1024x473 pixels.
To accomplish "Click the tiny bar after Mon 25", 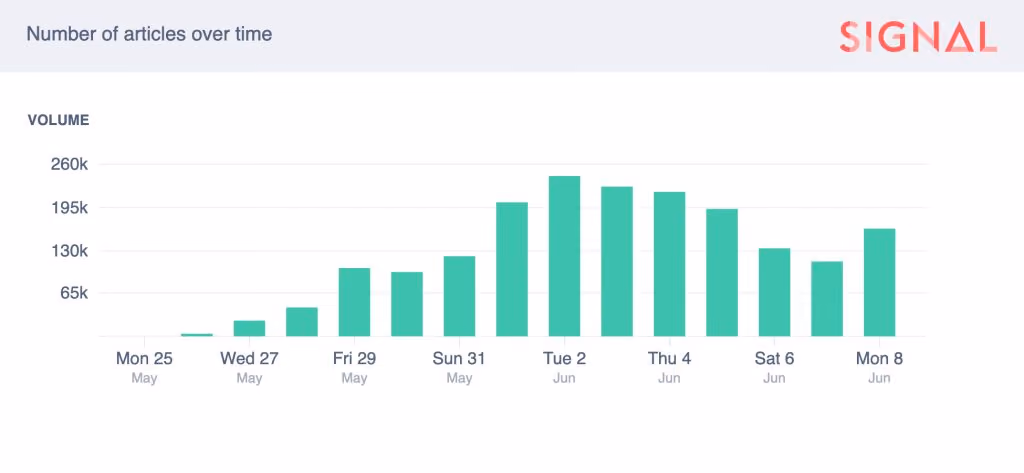I will coord(197,334).
